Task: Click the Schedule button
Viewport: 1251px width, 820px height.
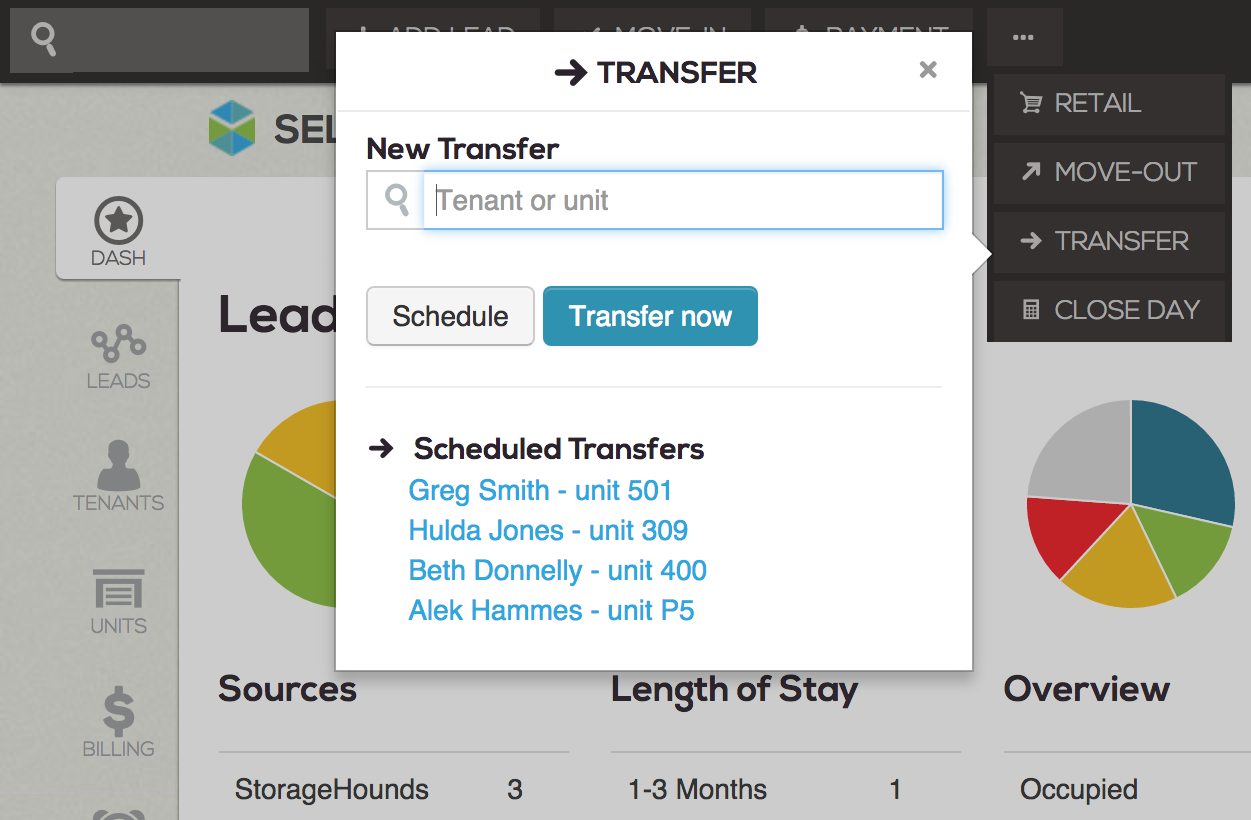Action: tap(449, 316)
